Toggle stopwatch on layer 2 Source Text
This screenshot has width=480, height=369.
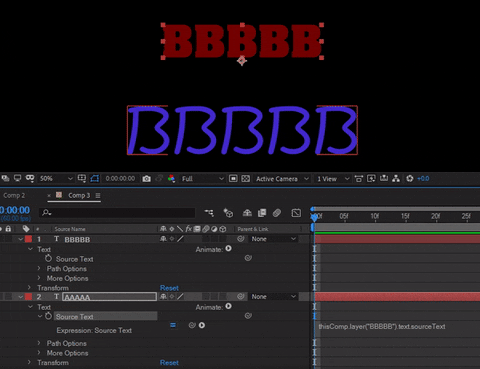pos(48,316)
